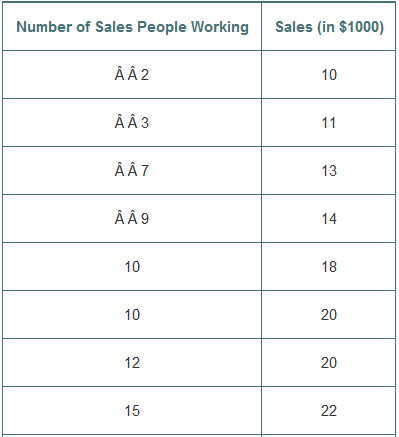Select the second 10 sales people cell

point(132,315)
